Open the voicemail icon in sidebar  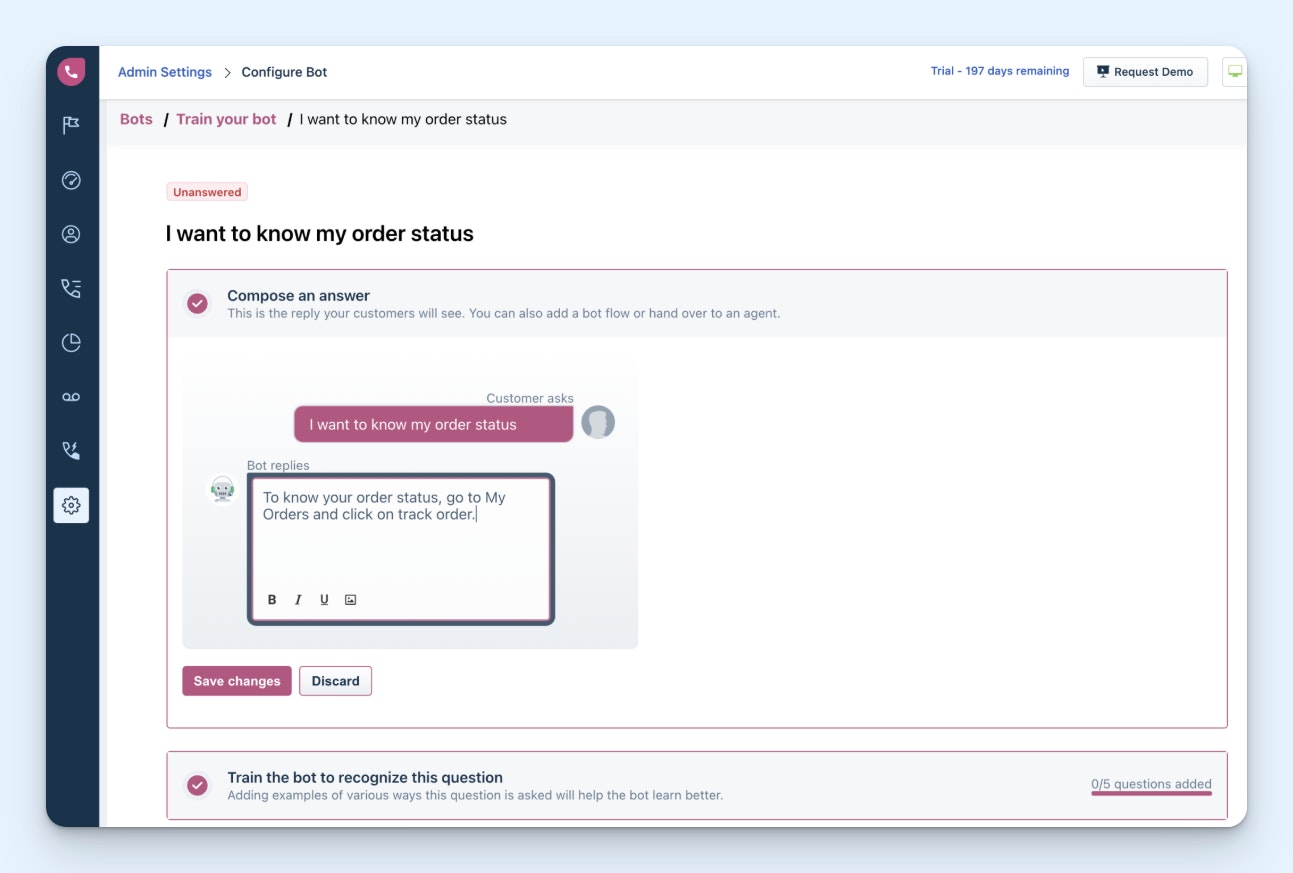point(71,397)
